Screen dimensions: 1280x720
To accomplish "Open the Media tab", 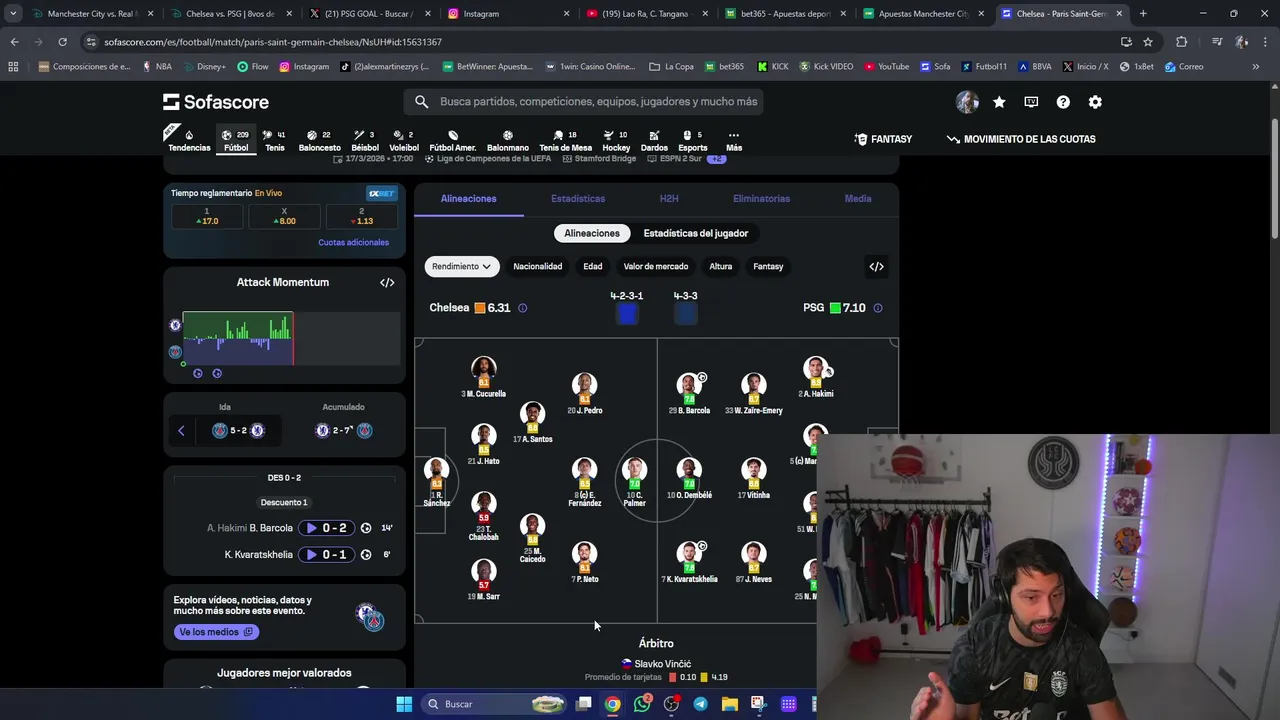I will tap(858, 198).
